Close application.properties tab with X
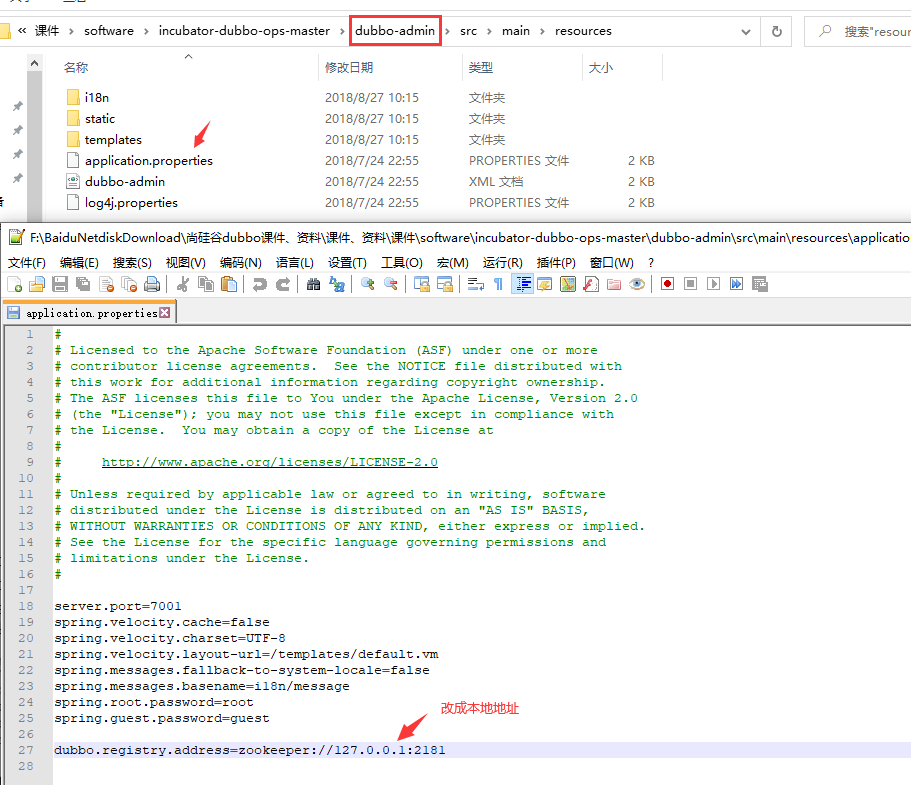The height and width of the screenshot is (785, 911). (165, 313)
